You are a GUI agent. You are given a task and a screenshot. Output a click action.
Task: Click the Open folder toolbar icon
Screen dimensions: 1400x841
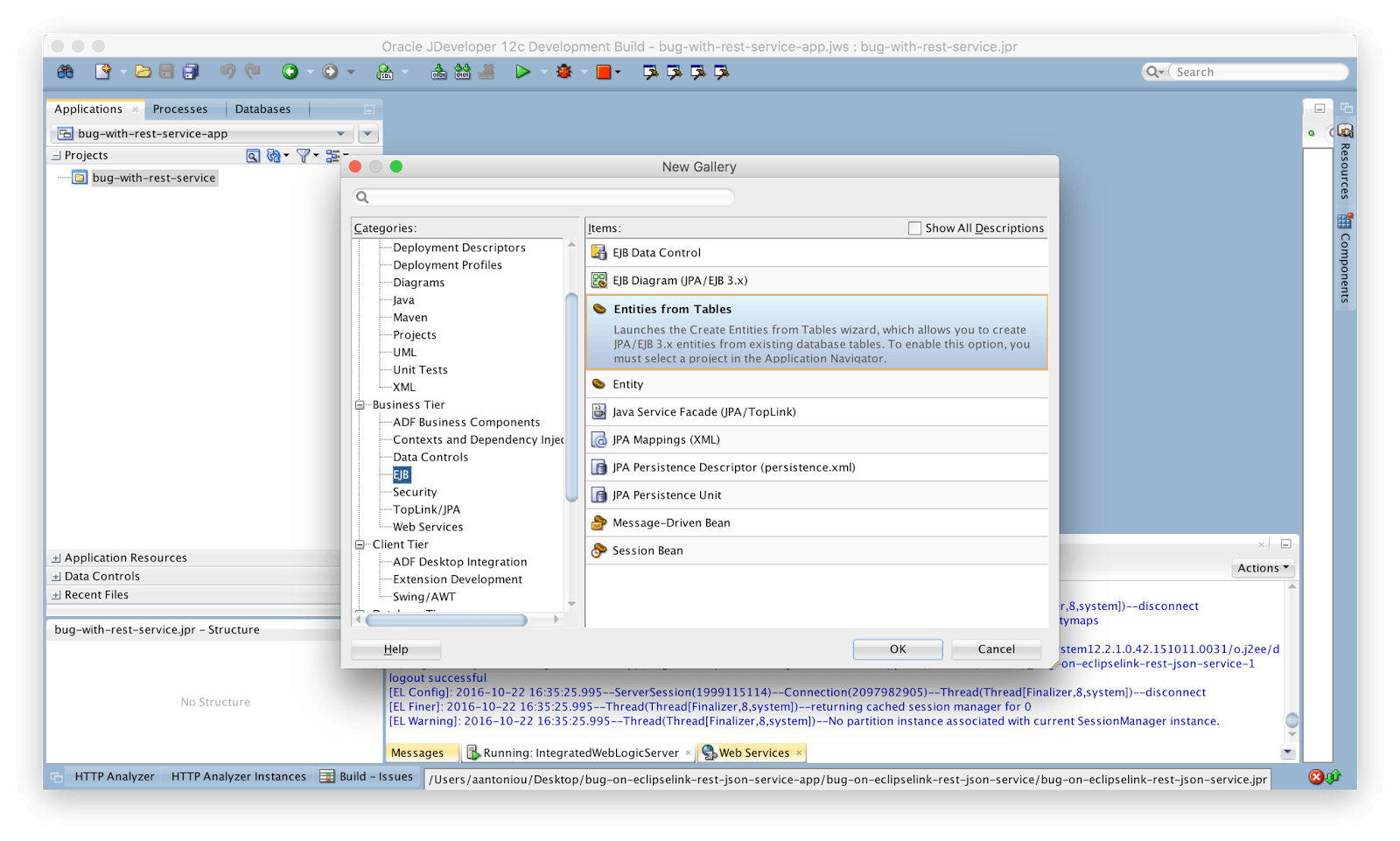coord(143,72)
